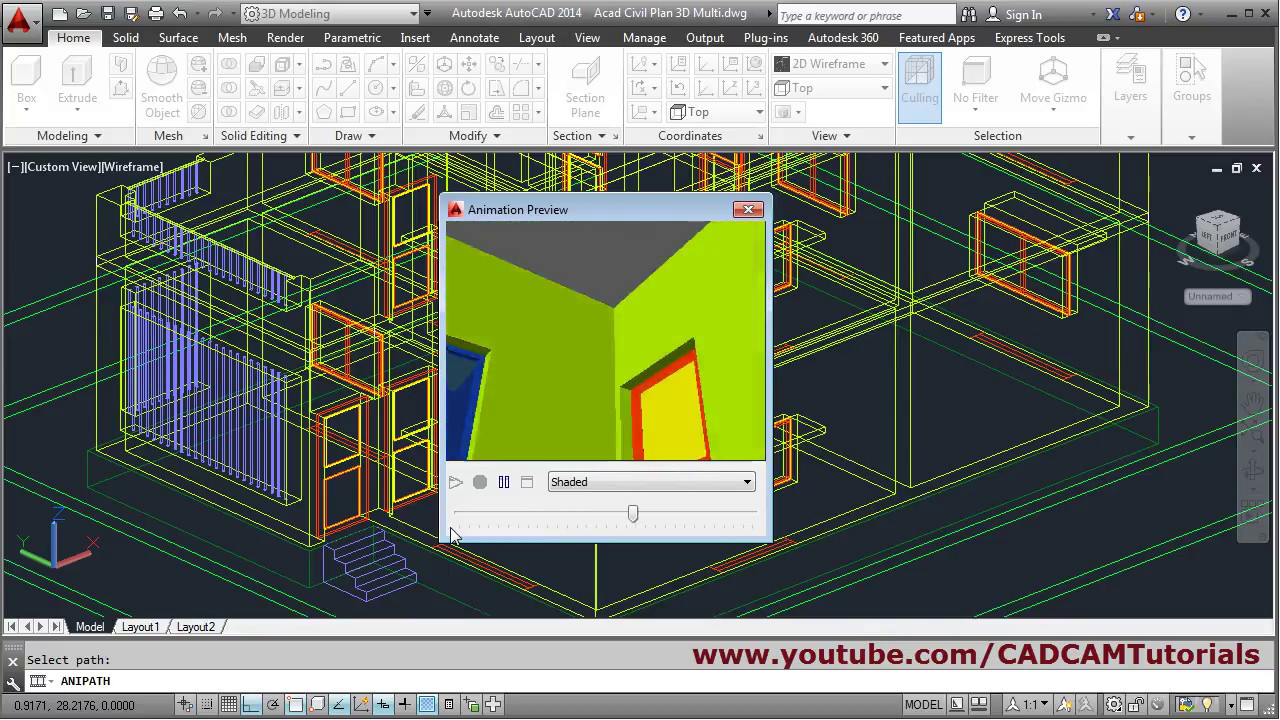Click the Undo arrow icon
The image size is (1280, 720).
coord(180,14)
